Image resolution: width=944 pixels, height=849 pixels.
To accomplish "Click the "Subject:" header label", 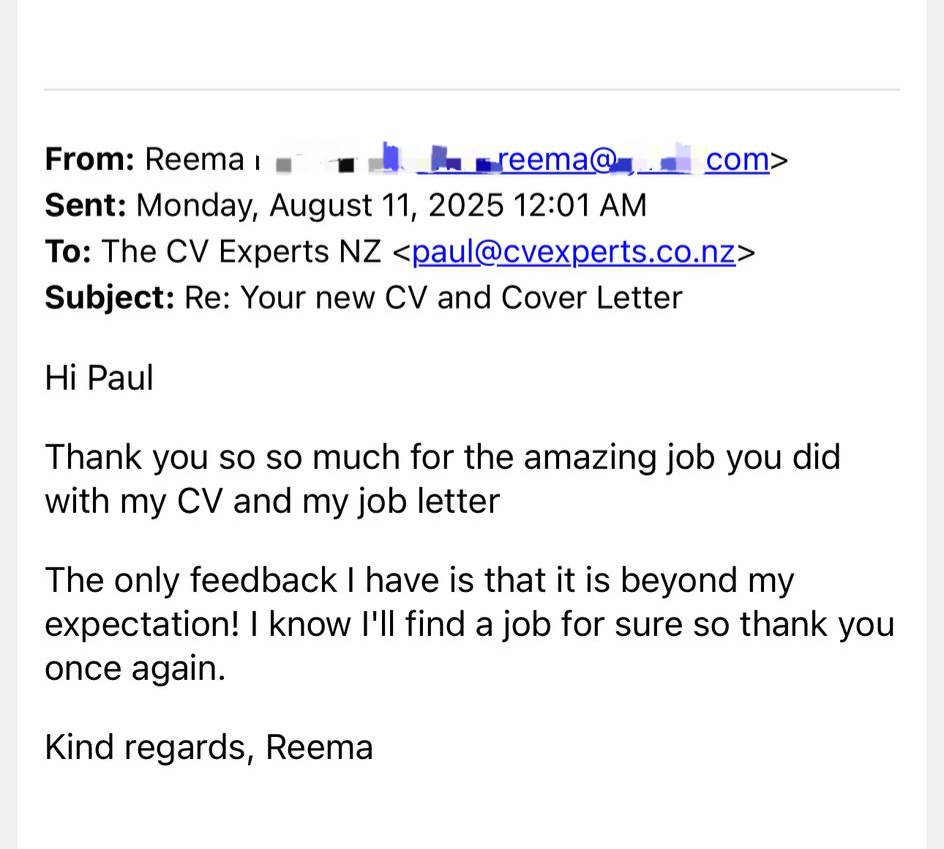I will (110, 297).
